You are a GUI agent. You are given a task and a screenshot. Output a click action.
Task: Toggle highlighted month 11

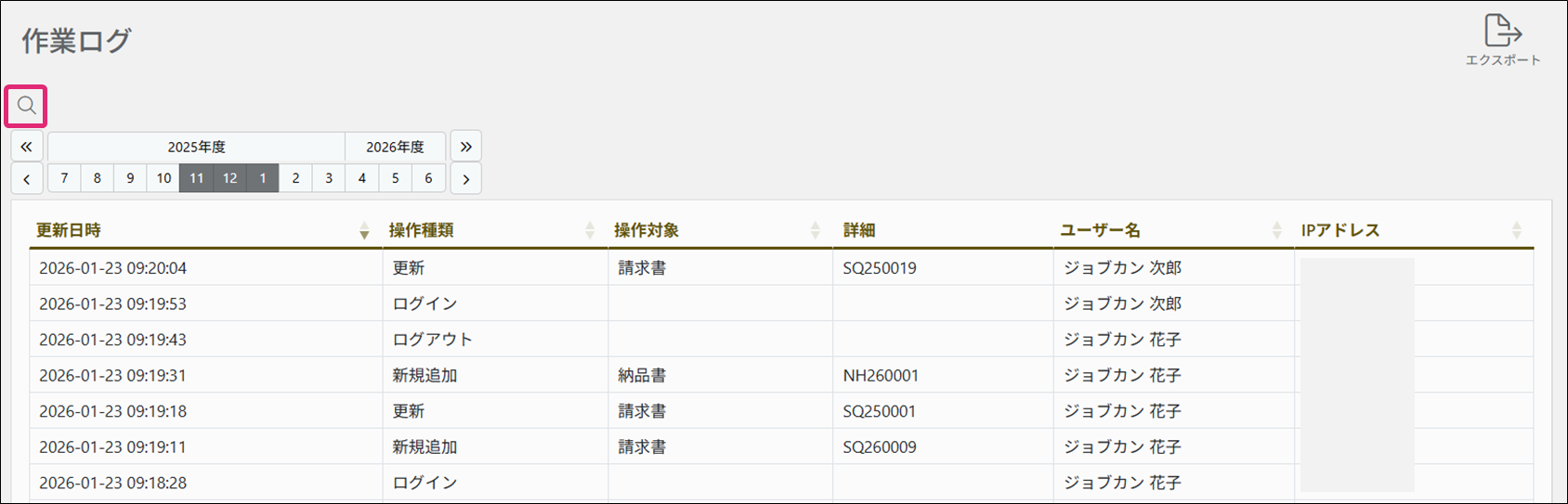coord(196,178)
